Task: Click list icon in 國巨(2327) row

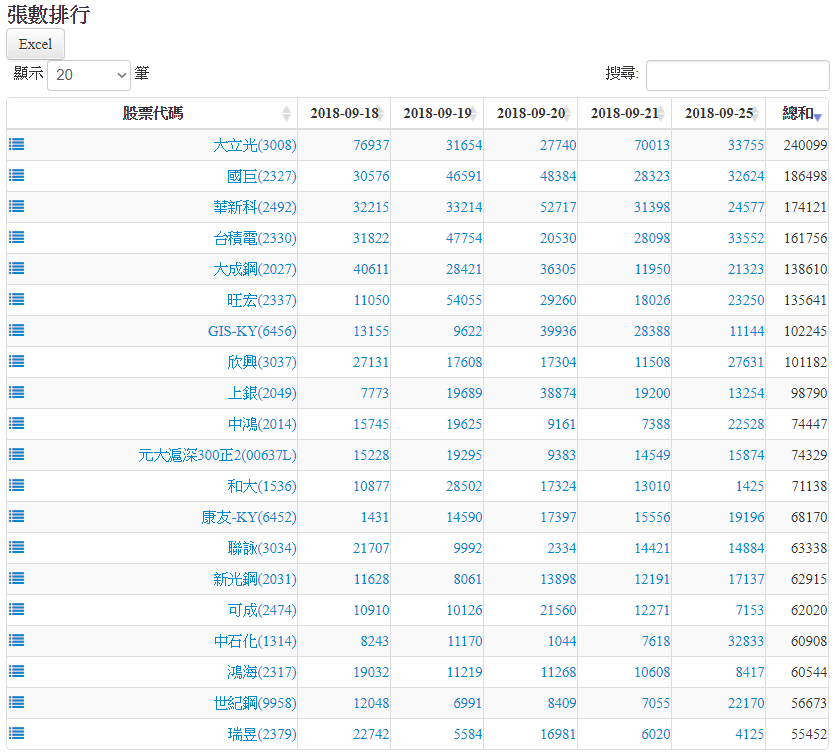Action: point(16,175)
